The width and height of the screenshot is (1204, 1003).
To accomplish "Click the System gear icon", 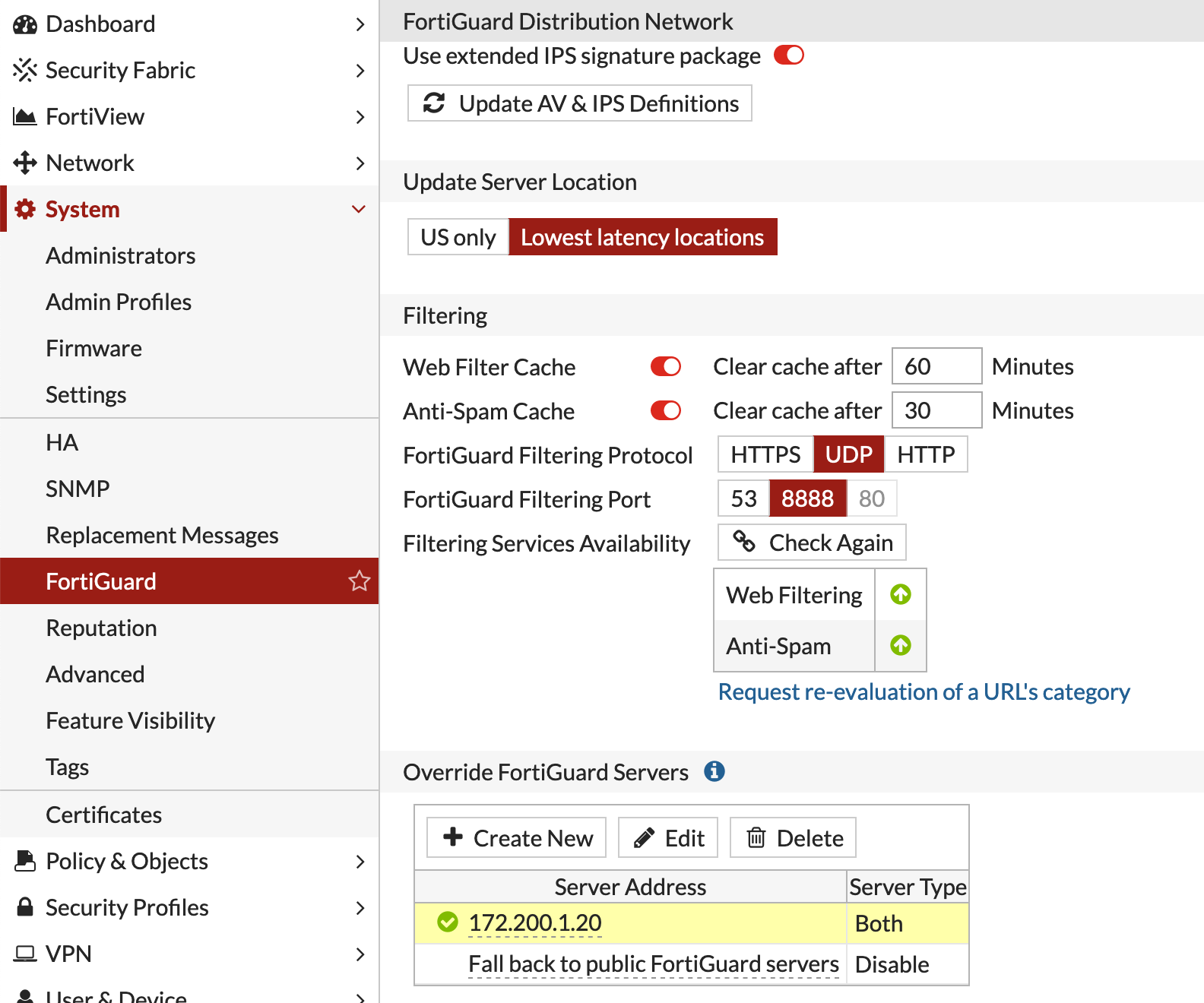I will (25, 209).
